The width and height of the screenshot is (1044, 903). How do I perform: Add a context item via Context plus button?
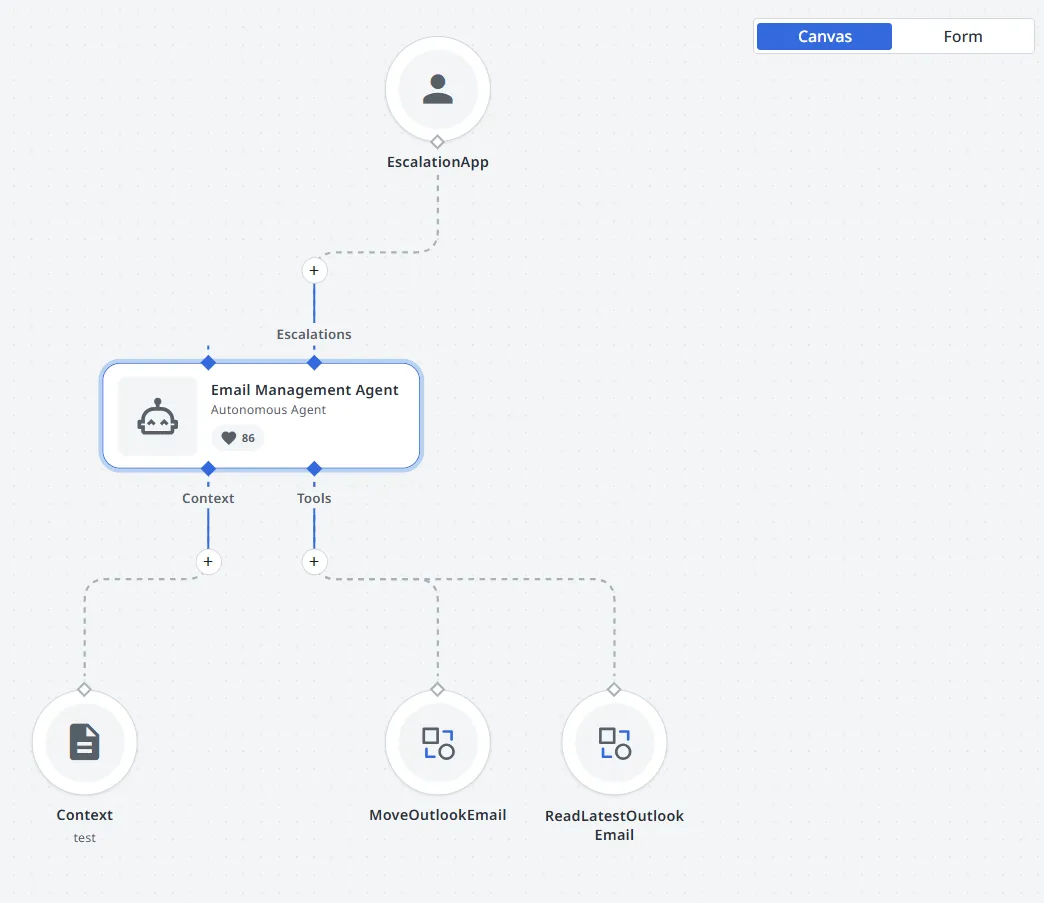[x=208, y=562]
